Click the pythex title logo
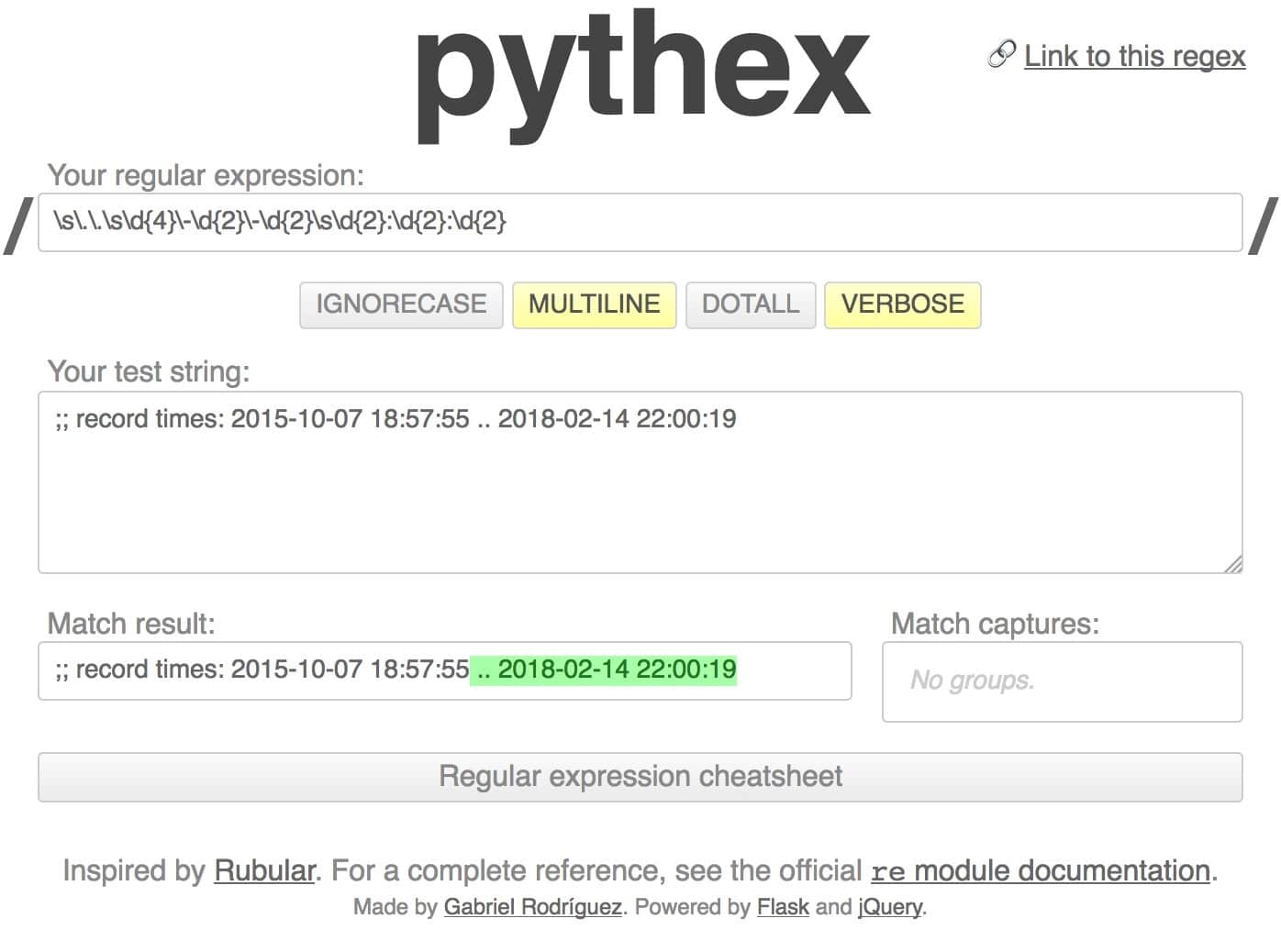This screenshot has width=1281, height=952. tap(640, 73)
